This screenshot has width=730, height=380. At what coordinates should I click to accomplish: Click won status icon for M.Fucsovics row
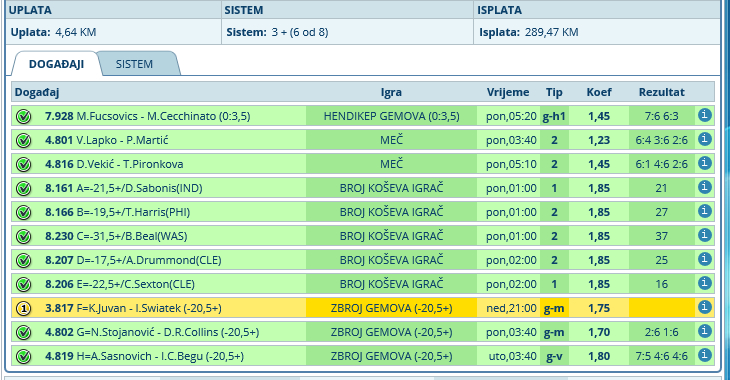[x=23, y=116]
